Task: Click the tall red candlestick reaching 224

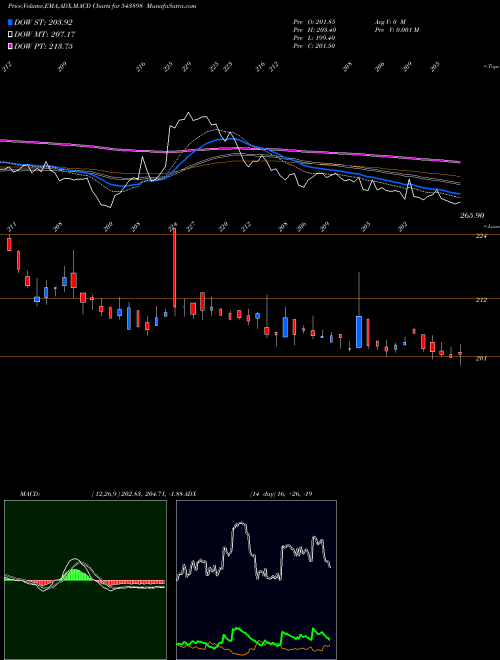Action: 174,268
